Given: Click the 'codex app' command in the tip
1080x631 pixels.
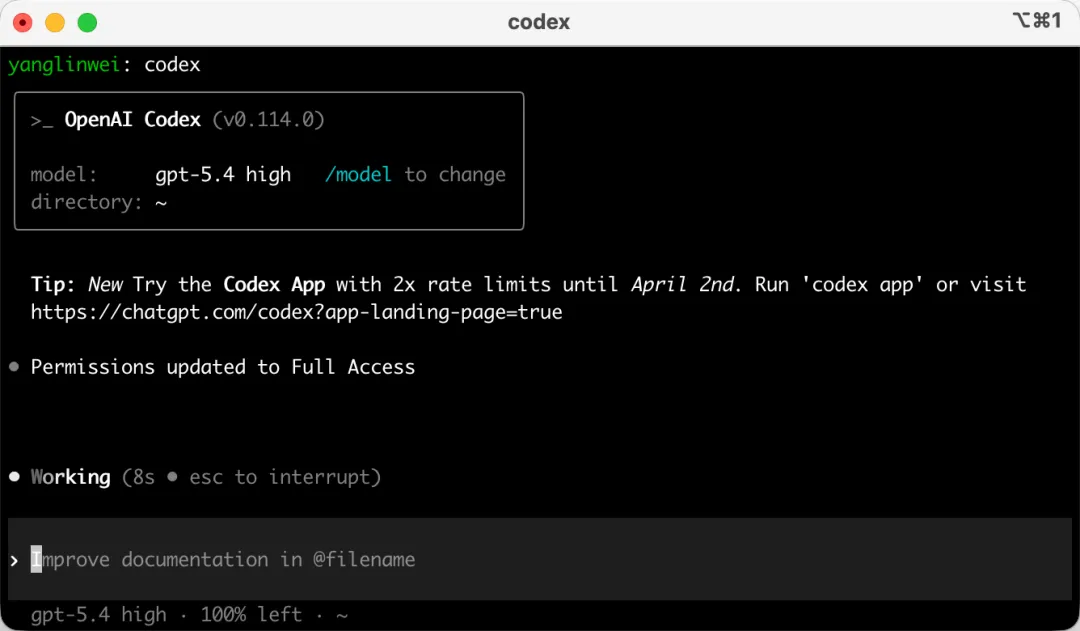Looking at the screenshot, I should (x=867, y=285).
